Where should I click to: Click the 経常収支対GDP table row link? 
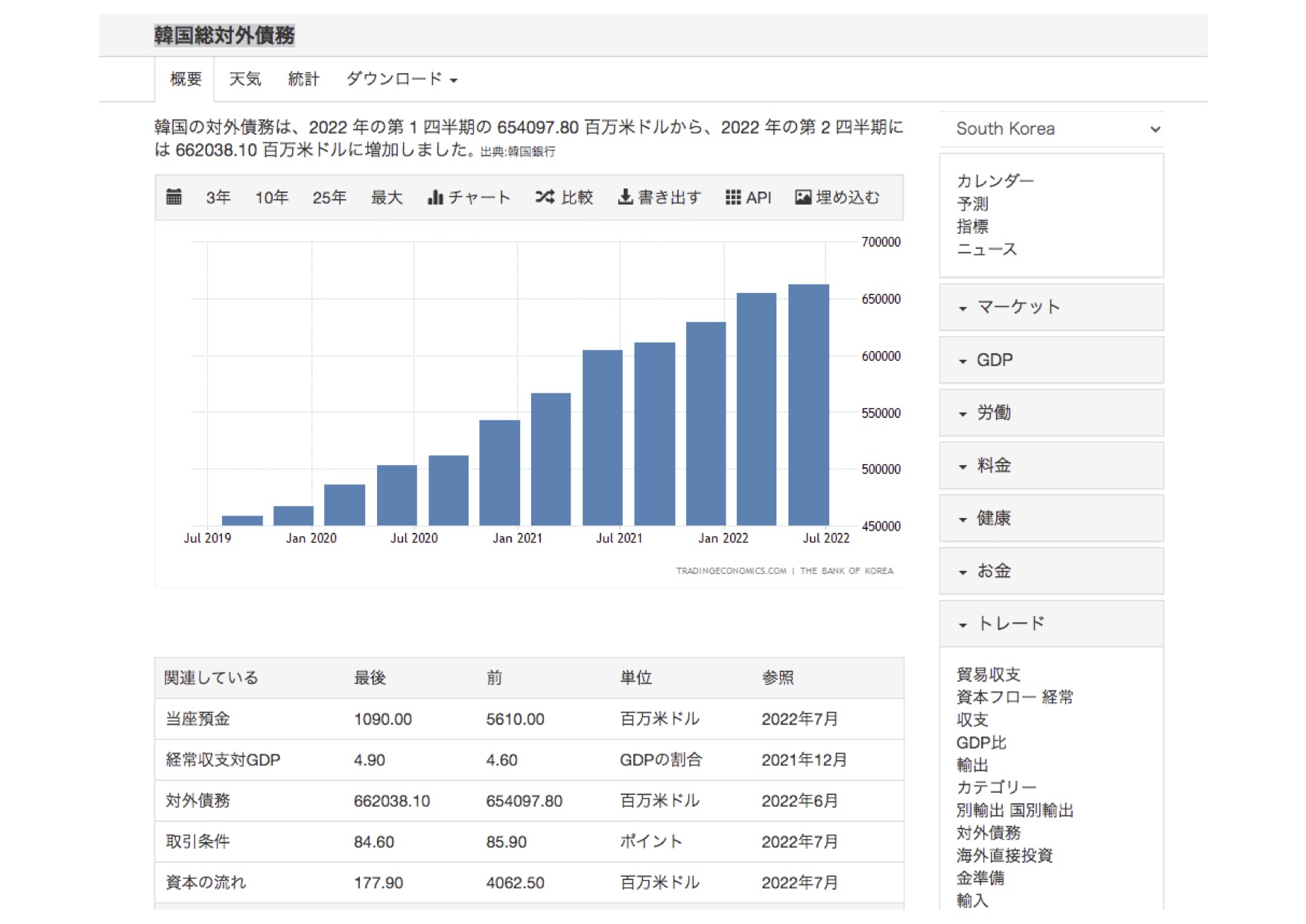click(x=223, y=760)
